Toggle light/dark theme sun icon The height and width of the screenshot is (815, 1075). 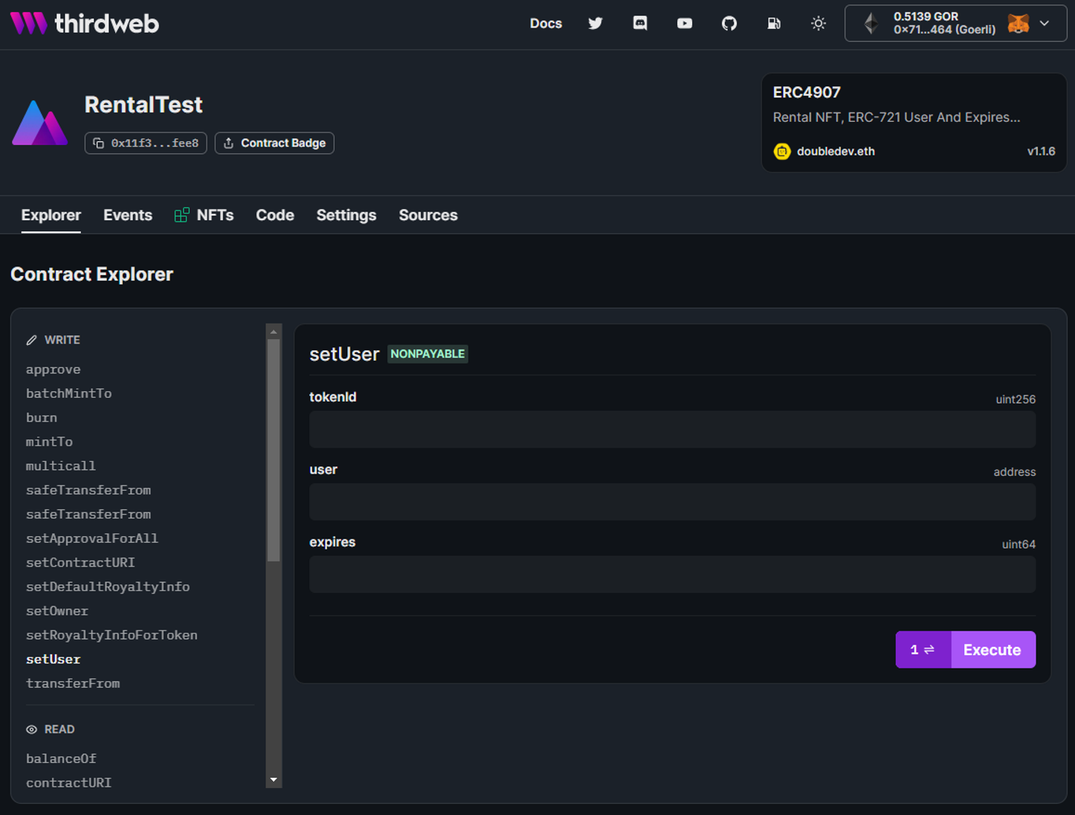(818, 23)
